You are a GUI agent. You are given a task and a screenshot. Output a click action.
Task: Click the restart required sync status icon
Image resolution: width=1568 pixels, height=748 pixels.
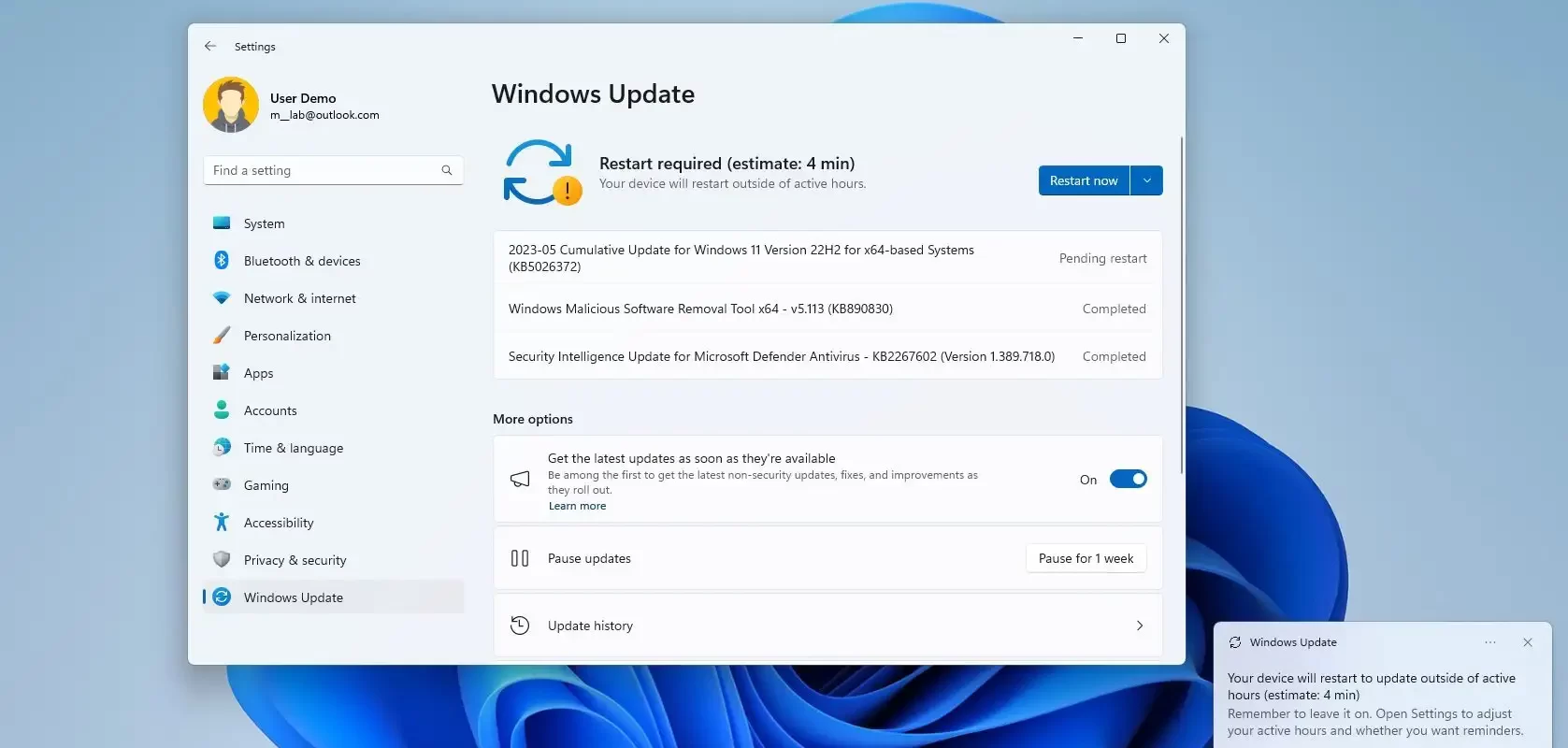(x=541, y=172)
